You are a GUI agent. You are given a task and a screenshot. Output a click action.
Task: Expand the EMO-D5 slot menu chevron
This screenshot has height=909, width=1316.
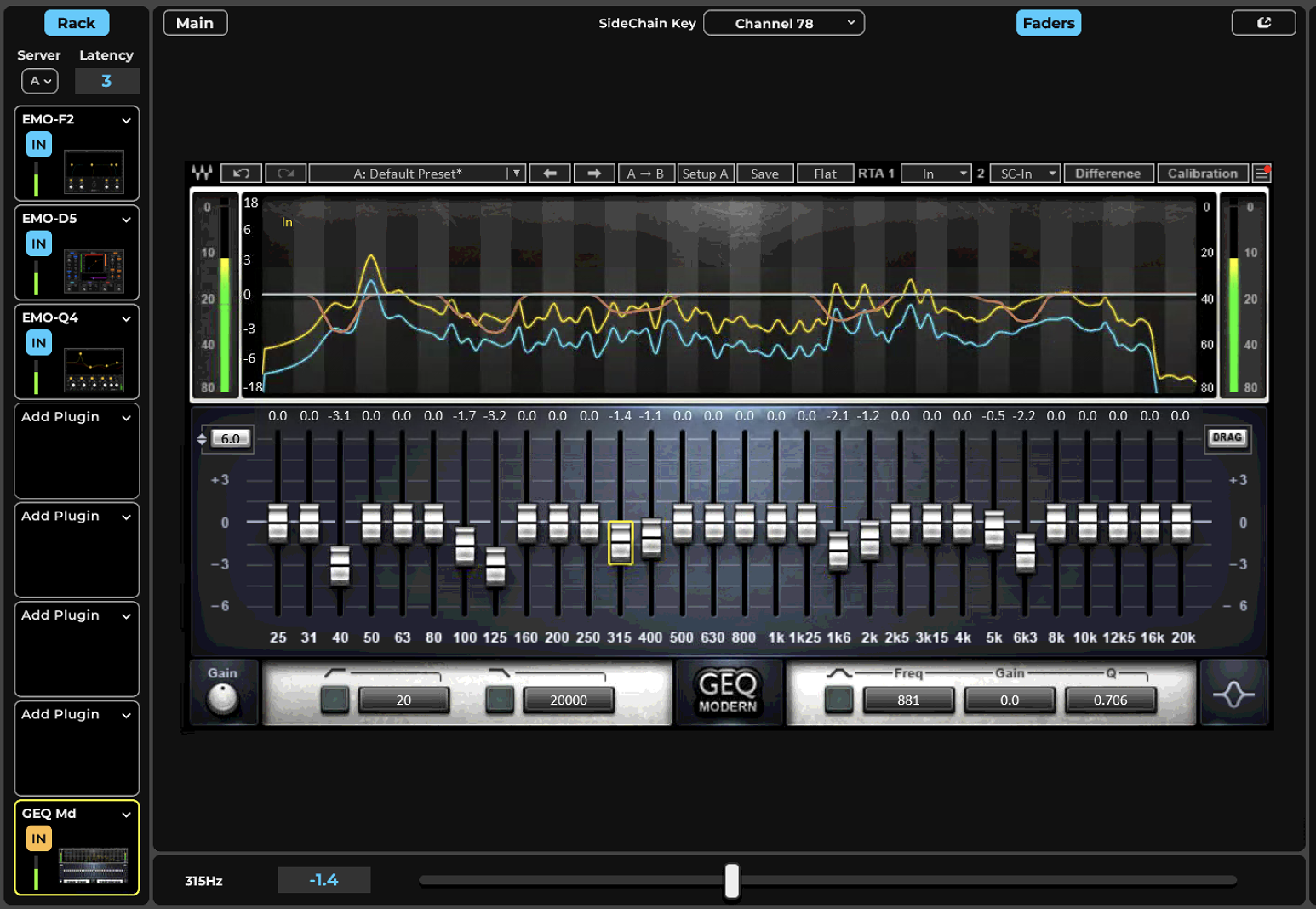(126, 220)
